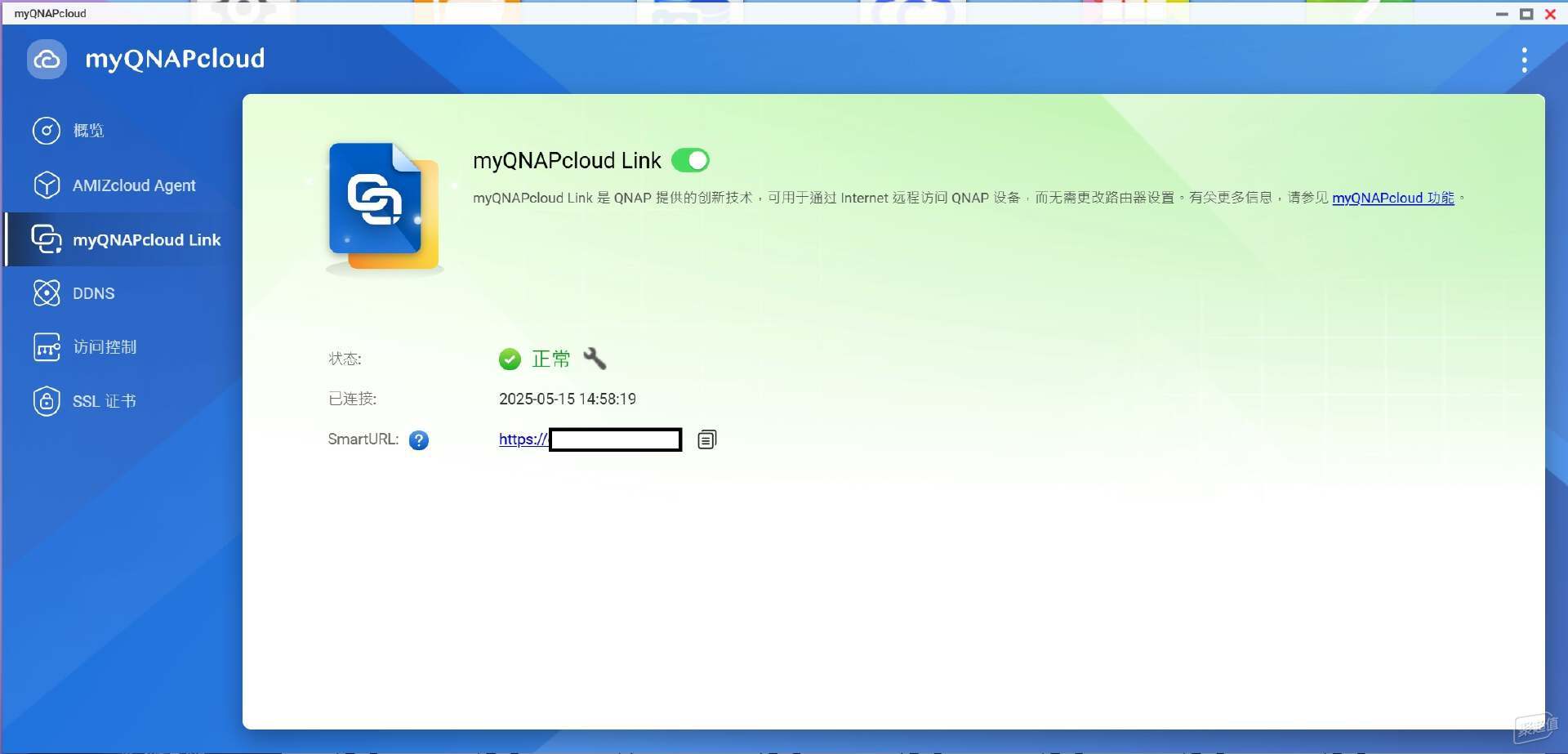Click the myQNAPcloud header title text
1568x754 pixels.
pos(175,59)
